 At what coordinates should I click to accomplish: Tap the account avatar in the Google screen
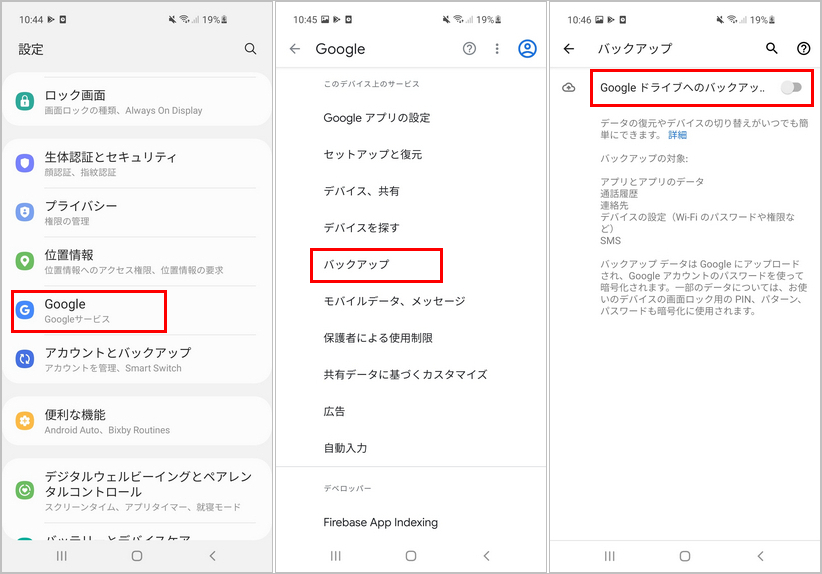pos(527,49)
